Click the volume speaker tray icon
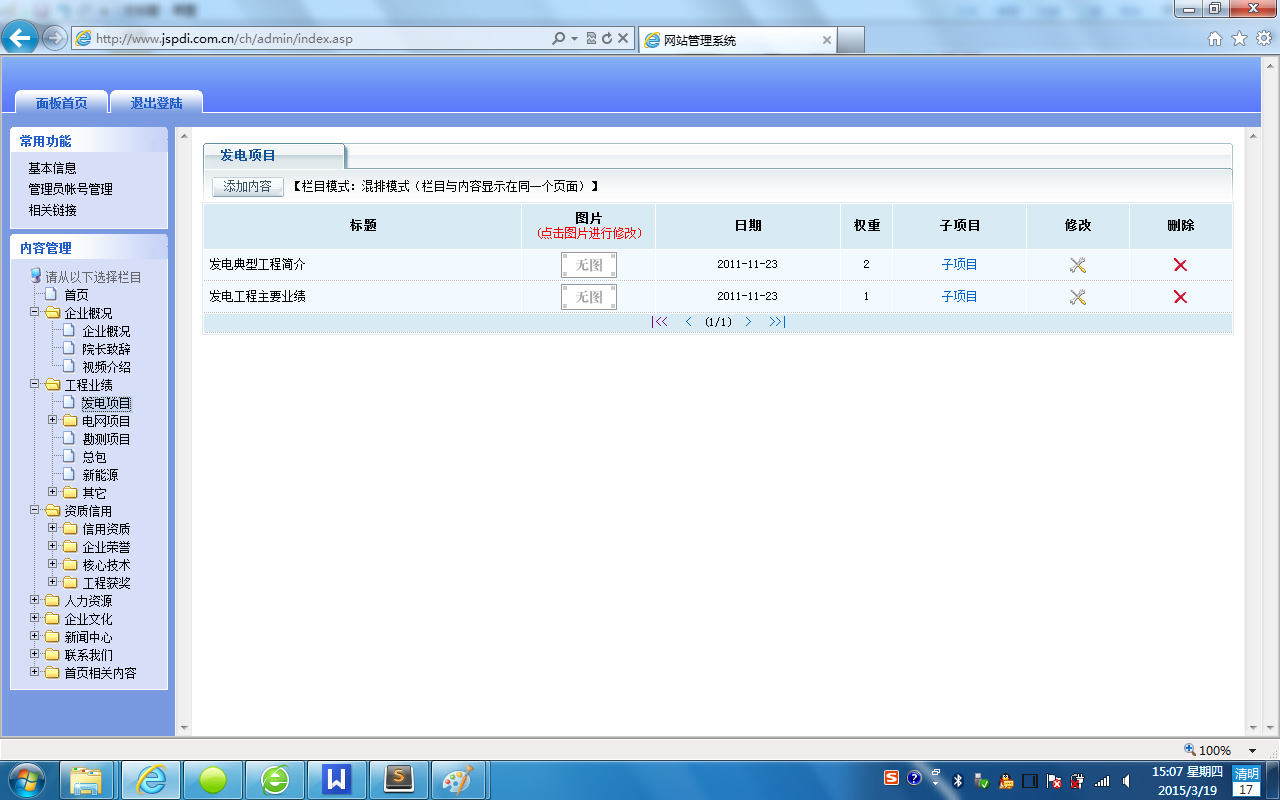Image resolution: width=1280 pixels, height=800 pixels. tap(1127, 780)
